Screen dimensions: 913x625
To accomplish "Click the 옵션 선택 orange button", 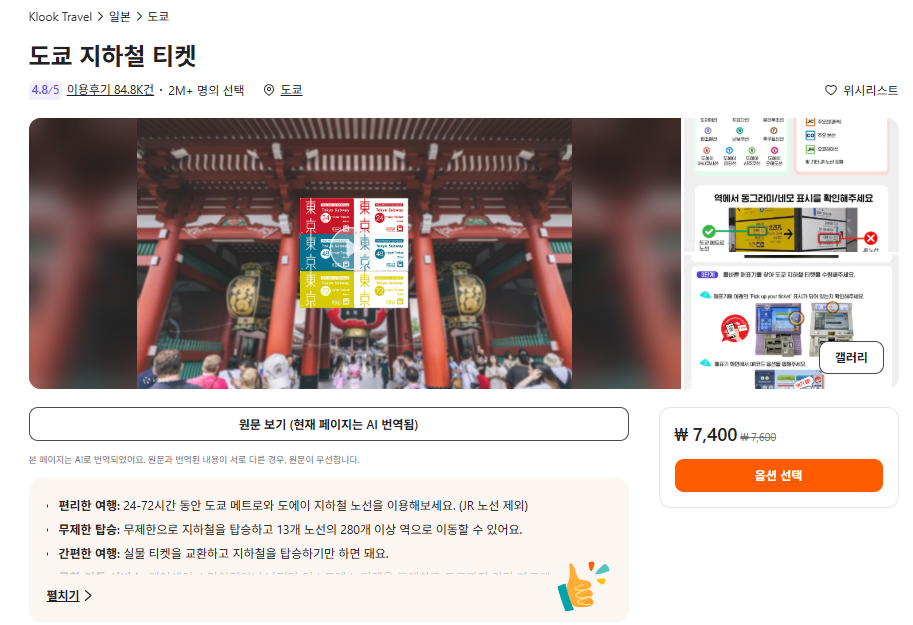I will tap(778, 475).
